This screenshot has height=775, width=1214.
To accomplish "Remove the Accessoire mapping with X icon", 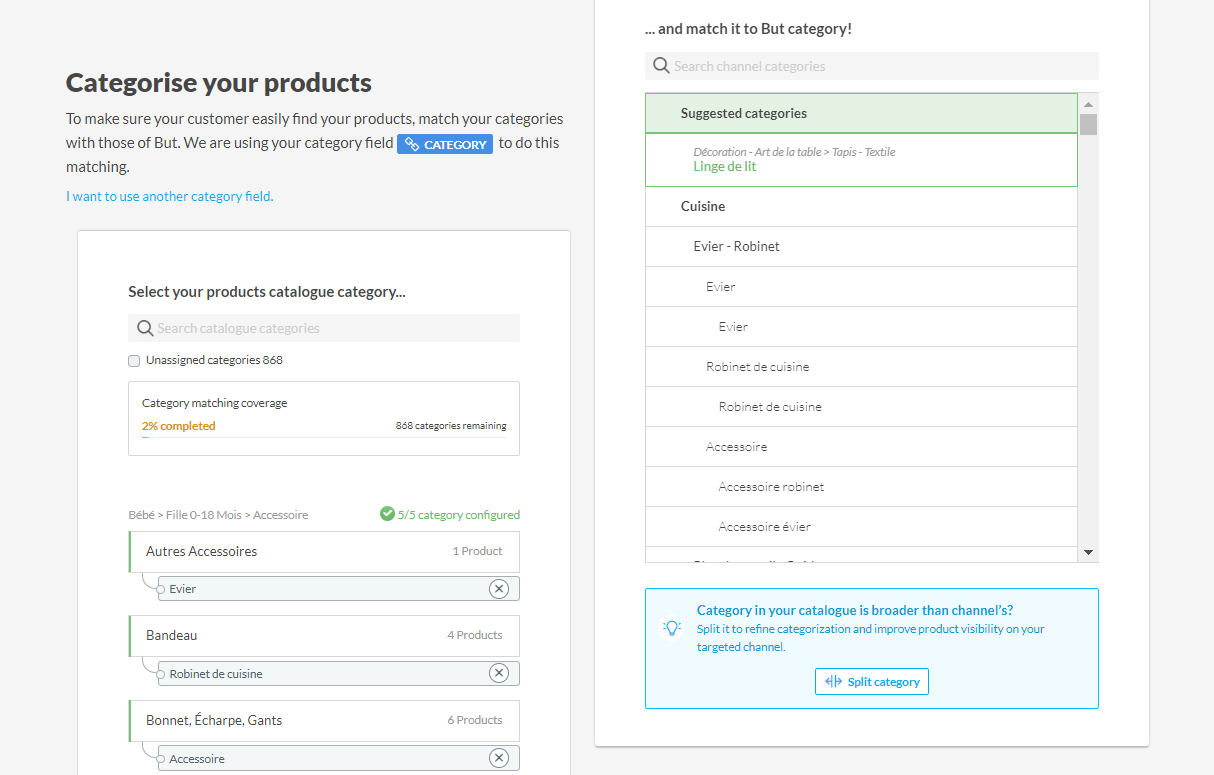I will tap(499, 759).
